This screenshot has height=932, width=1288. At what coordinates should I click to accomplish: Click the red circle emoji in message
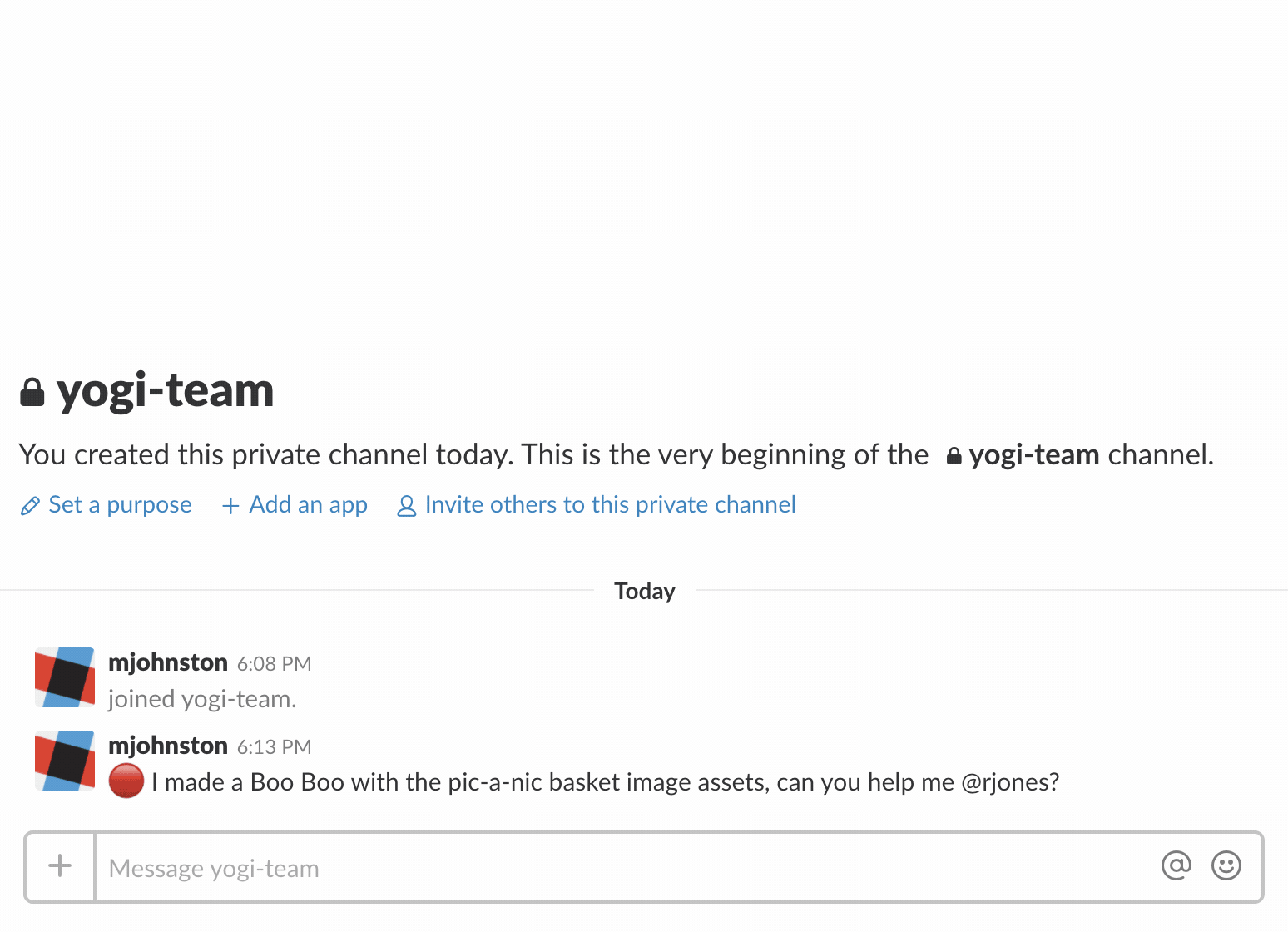pos(126,781)
